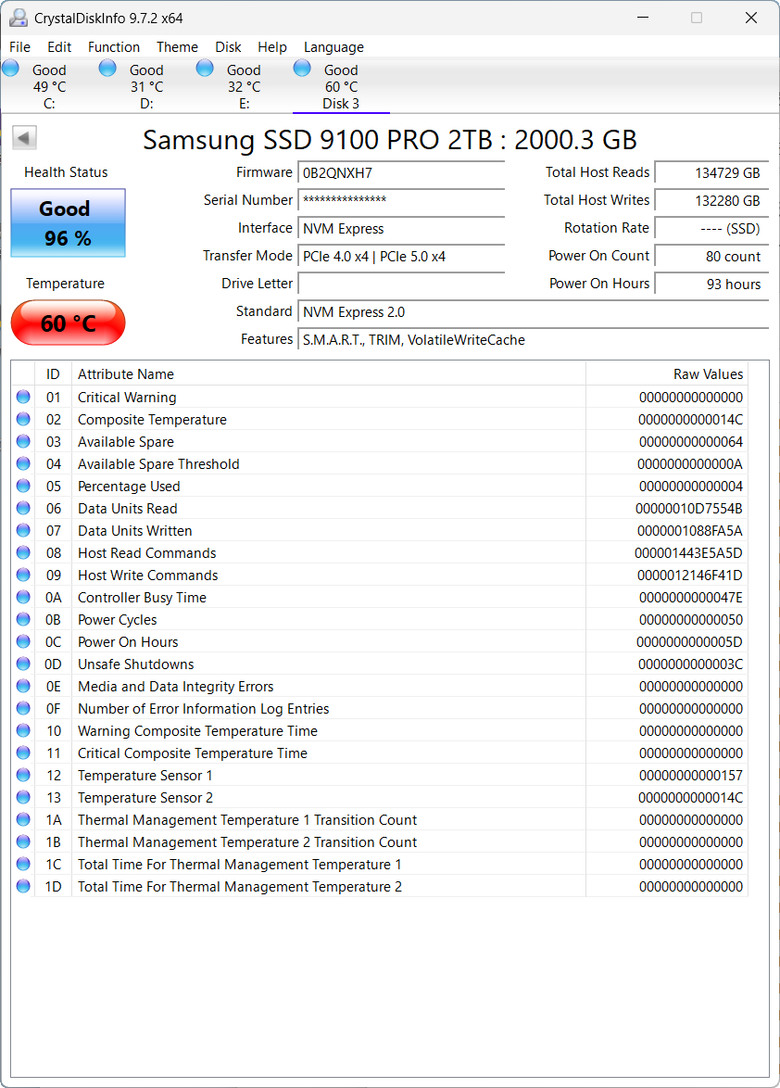The width and height of the screenshot is (780, 1088).
Task: Click status orb of Available Spare row
Action: (24, 441)
